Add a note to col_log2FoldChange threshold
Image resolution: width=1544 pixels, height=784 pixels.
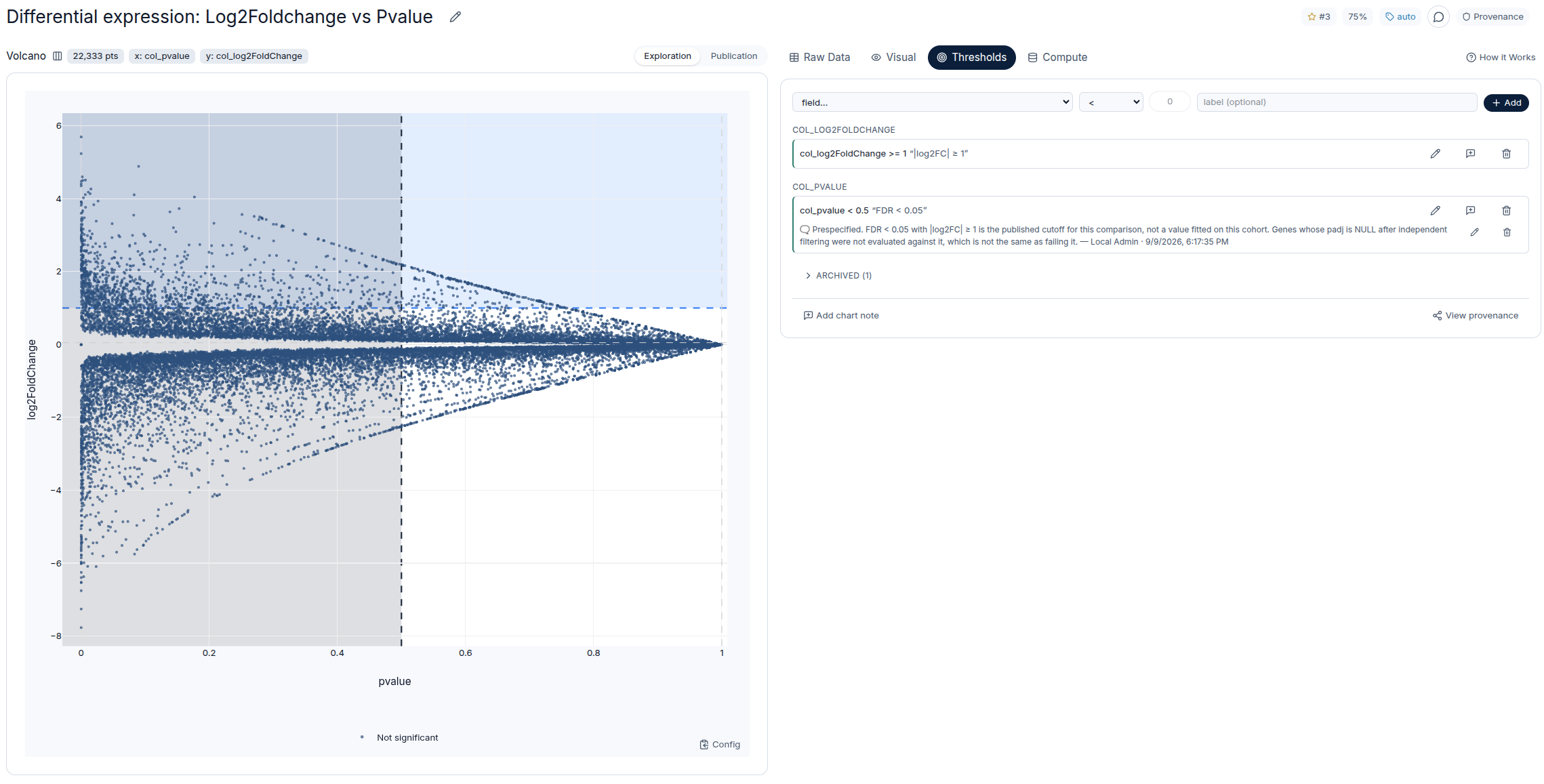point(1471,154)
